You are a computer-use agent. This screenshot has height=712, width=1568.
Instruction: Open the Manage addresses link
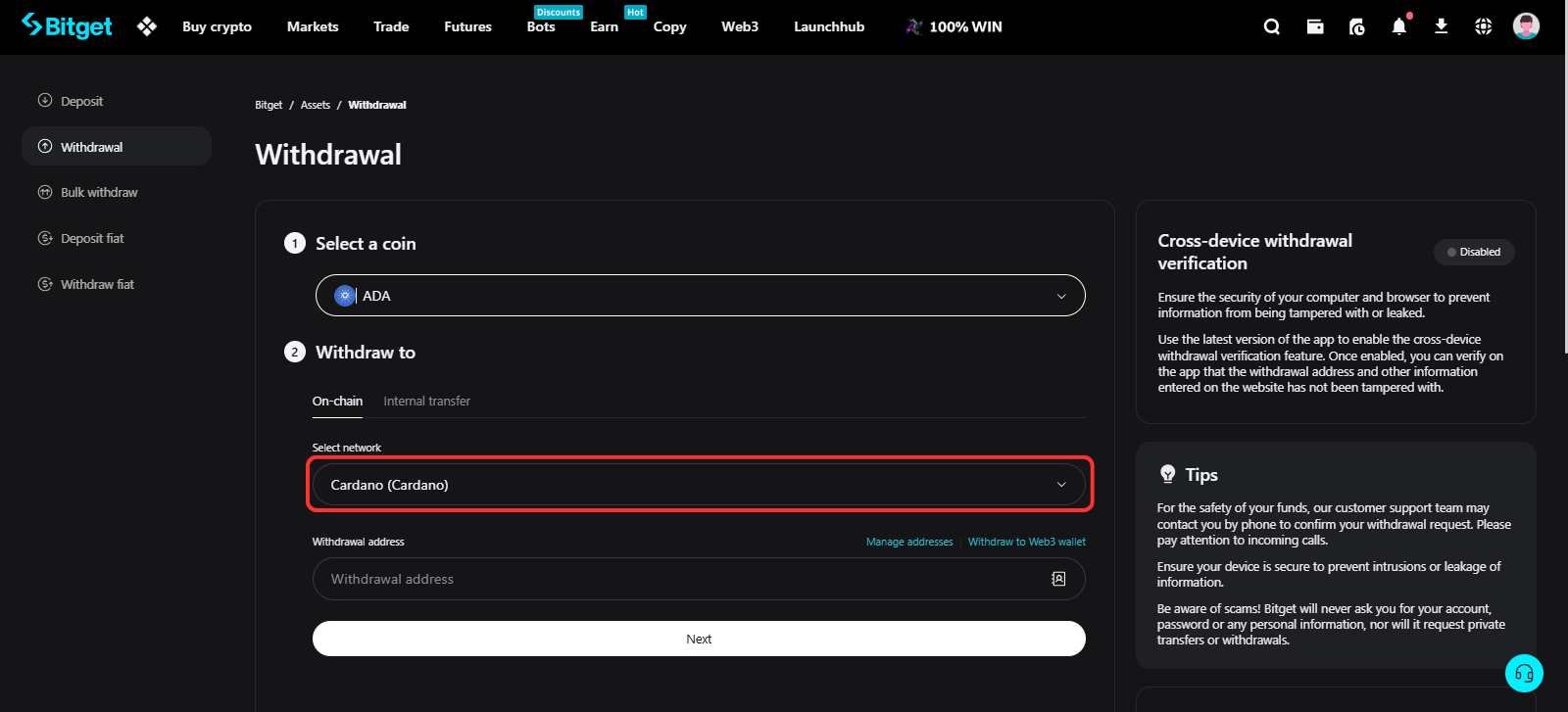[x=909, y=542]
